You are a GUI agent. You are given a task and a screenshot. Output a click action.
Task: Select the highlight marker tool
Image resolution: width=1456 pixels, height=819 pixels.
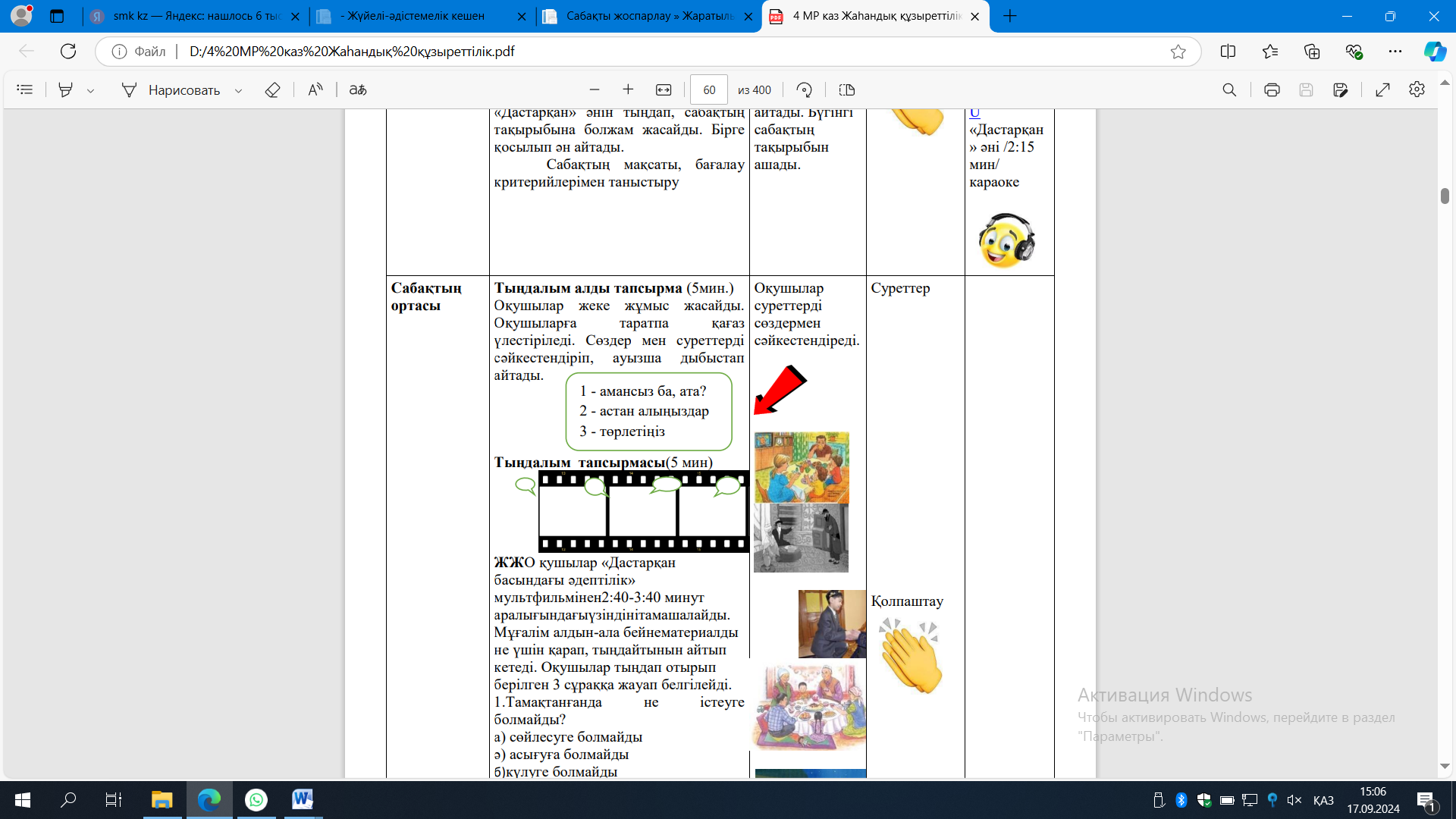(66, 89)
